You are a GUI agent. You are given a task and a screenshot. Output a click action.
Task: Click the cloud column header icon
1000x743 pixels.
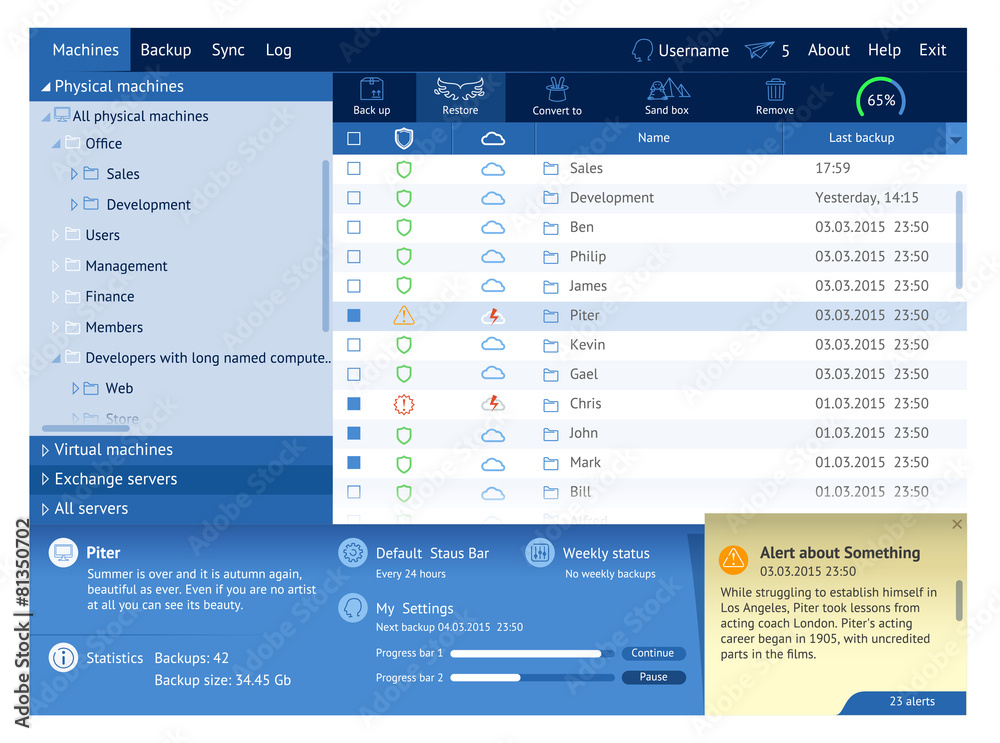493,138
